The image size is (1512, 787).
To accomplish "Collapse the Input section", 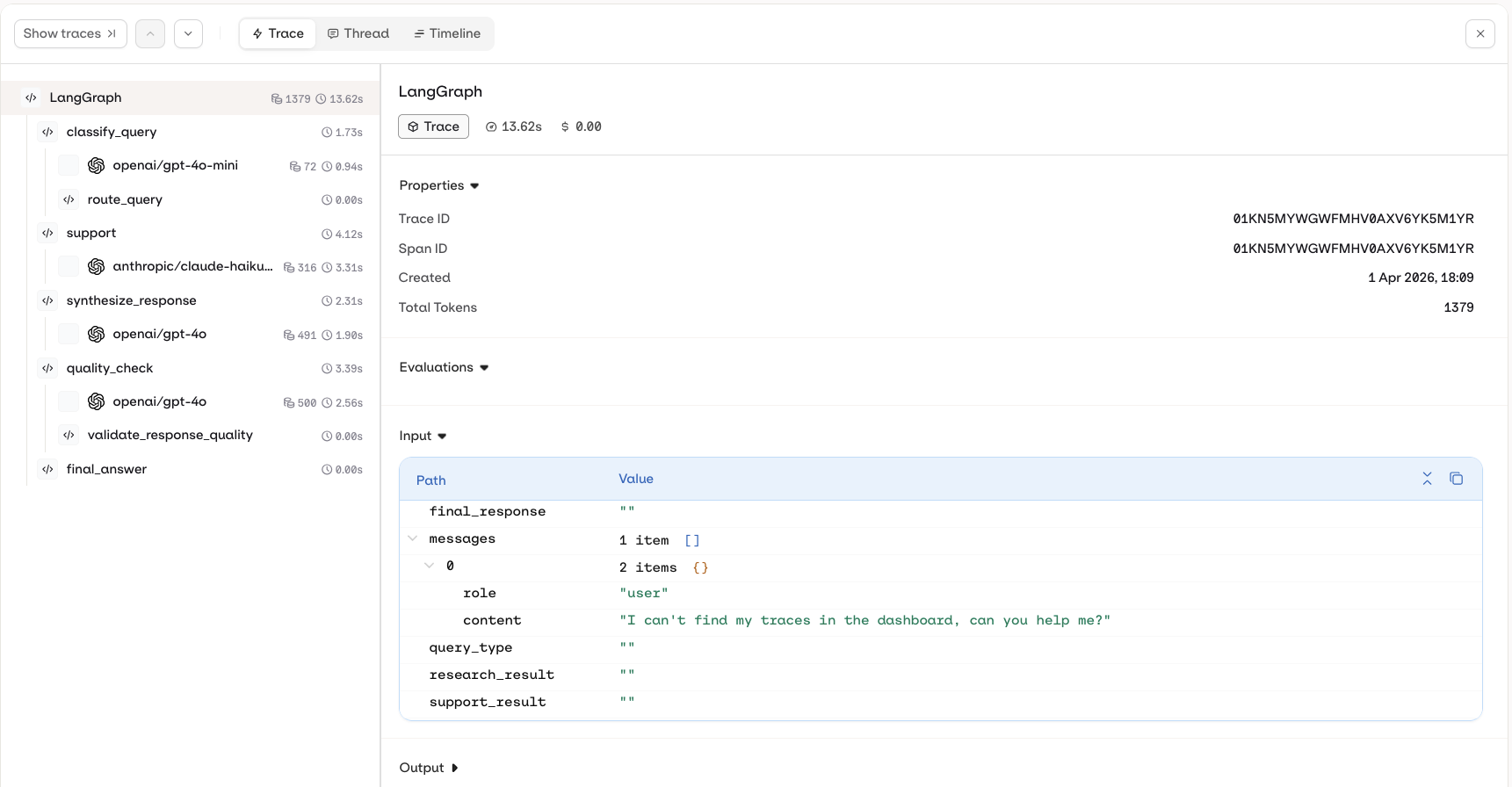I will point(423,436).
